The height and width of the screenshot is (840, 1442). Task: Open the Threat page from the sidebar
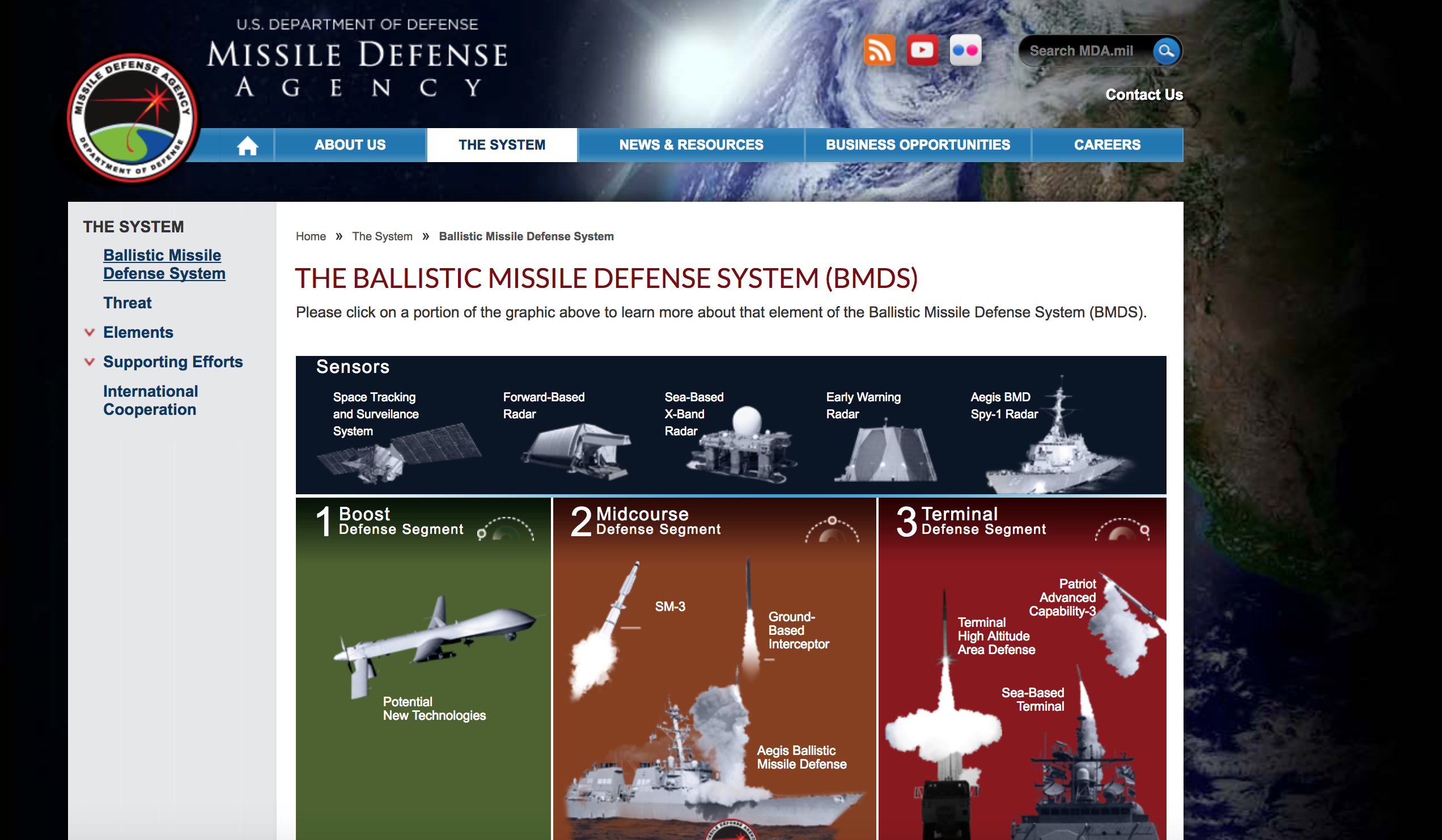[x=127, y=303]
